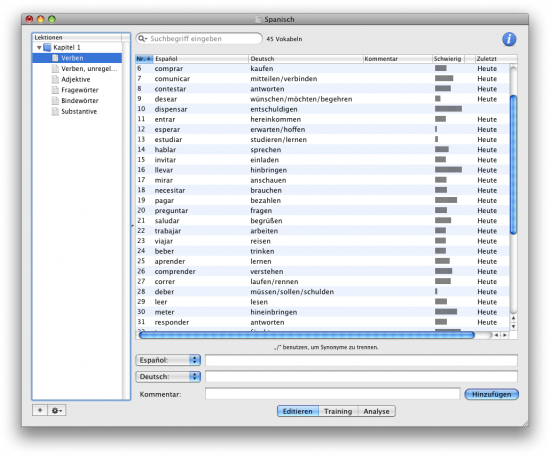Select the Kapitel 1 folder icon

[47, 47]
